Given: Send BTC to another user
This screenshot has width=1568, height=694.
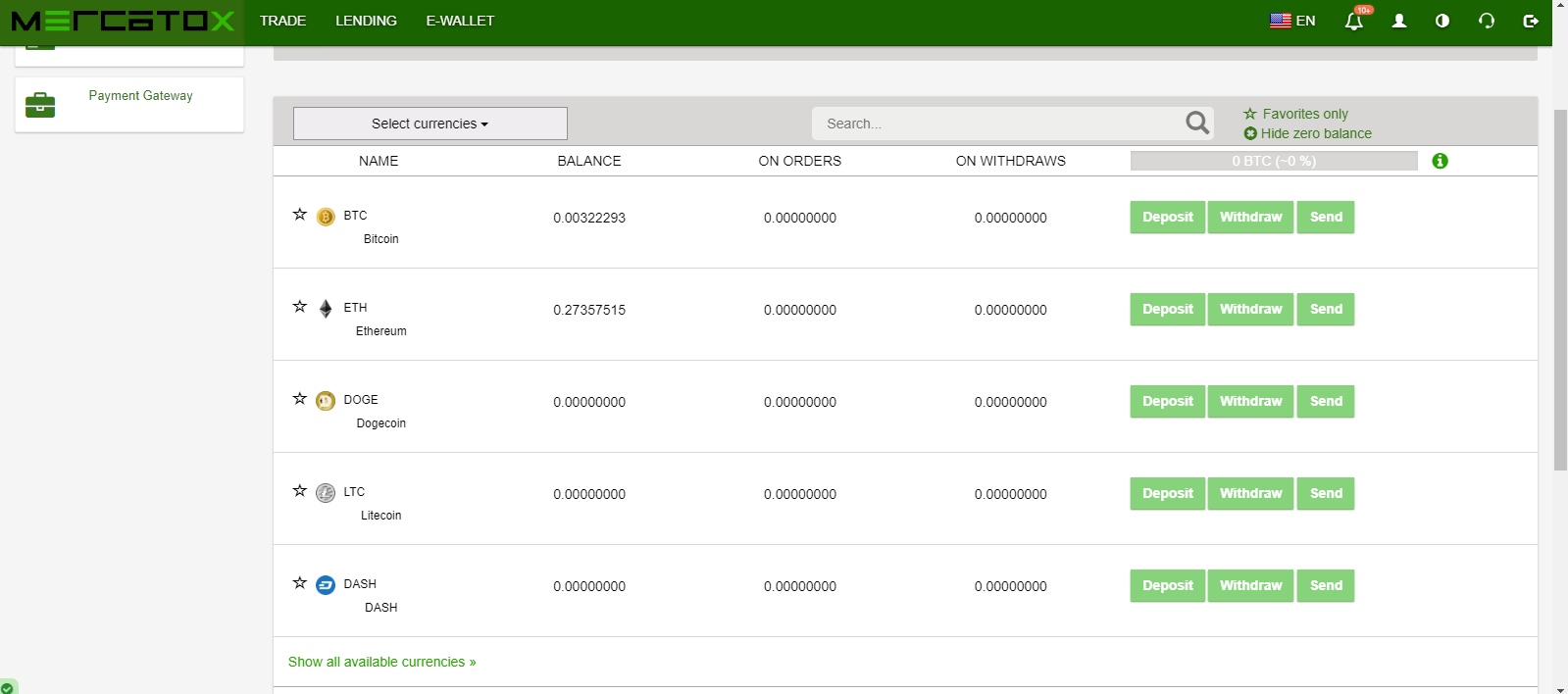Looking at the screenshot, I should (x=1326, y=217).
